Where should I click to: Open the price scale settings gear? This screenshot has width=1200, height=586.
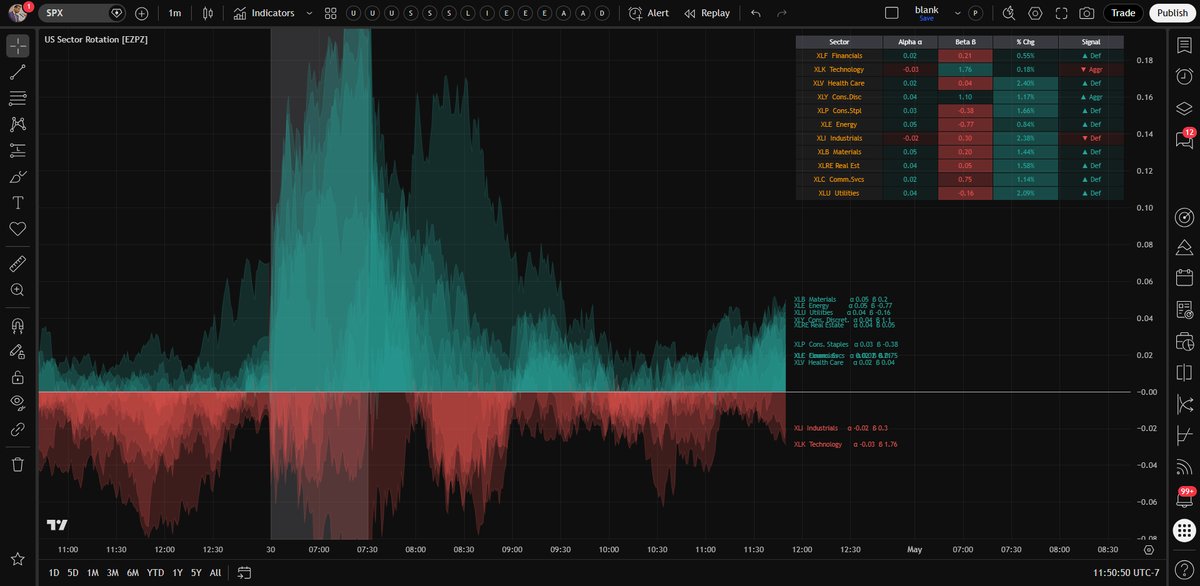click(1149, 549)
